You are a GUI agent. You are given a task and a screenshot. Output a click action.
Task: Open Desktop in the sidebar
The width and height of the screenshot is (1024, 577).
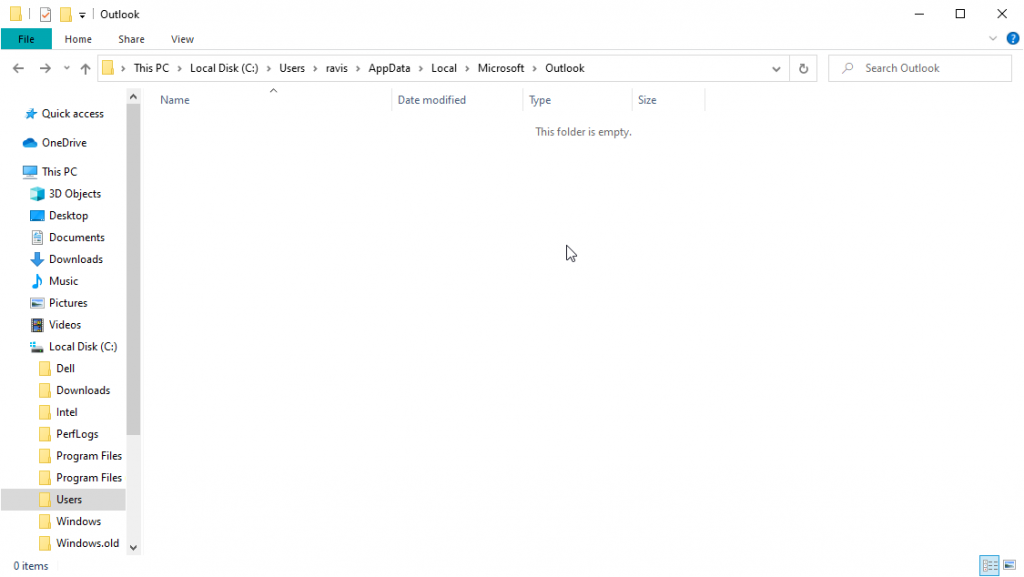68,215
